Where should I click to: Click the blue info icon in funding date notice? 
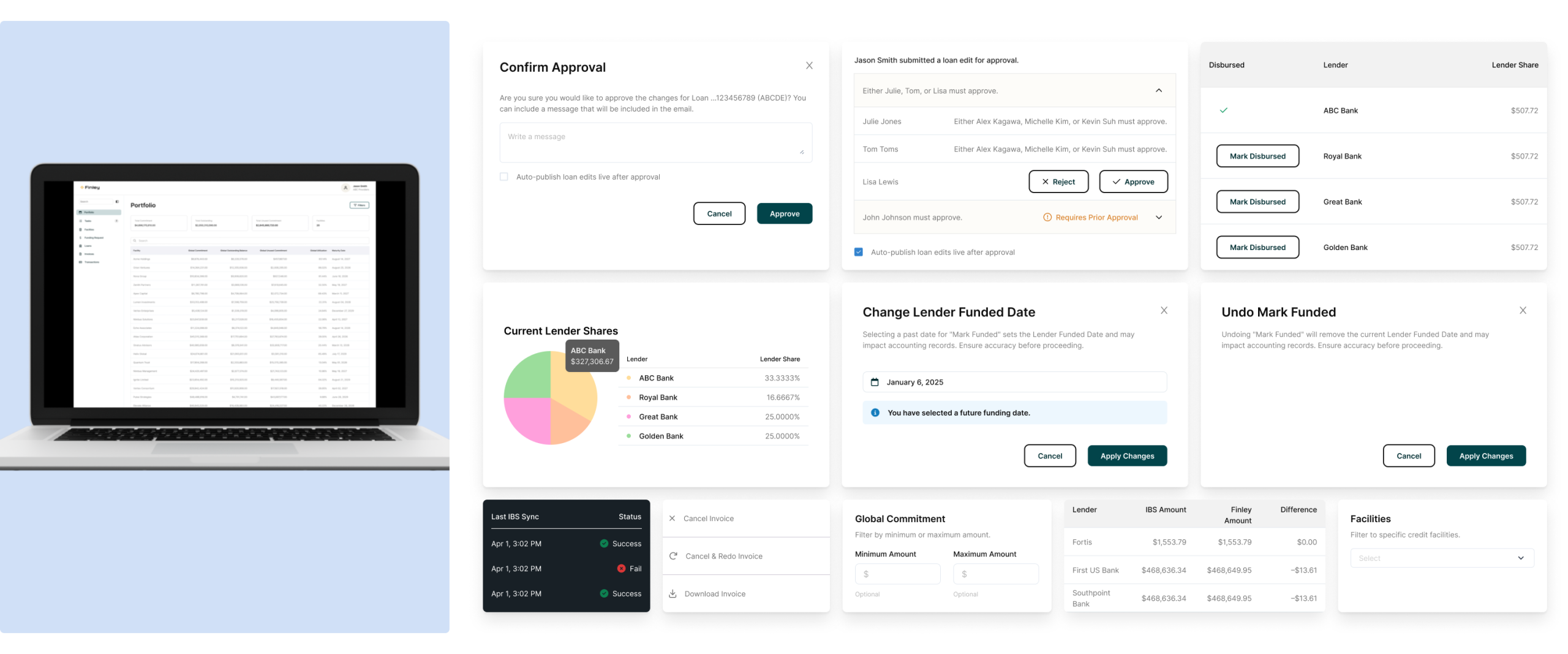coord(875,413)
